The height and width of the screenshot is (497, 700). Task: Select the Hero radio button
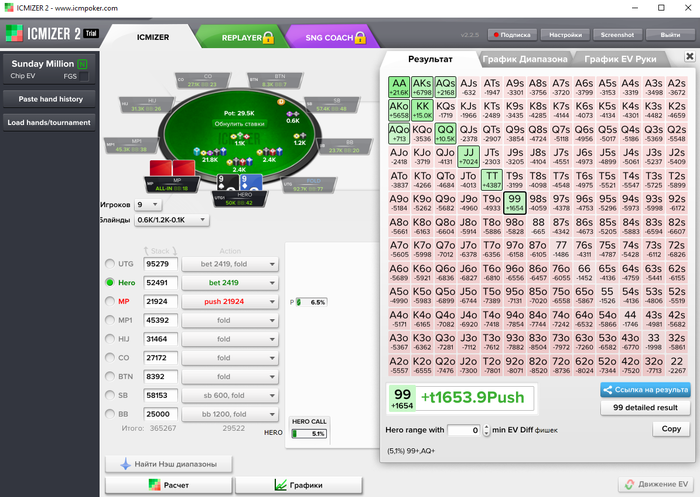(109, 283)
